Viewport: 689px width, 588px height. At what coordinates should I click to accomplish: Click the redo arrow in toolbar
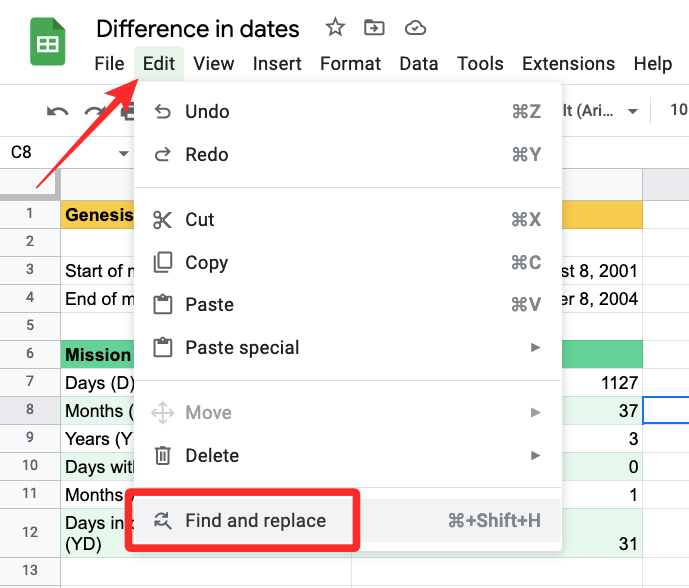[94, 112]
